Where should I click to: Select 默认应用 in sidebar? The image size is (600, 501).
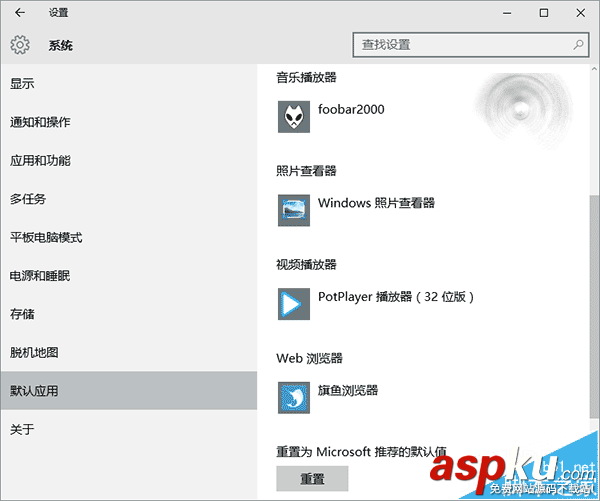pos(129,390)
